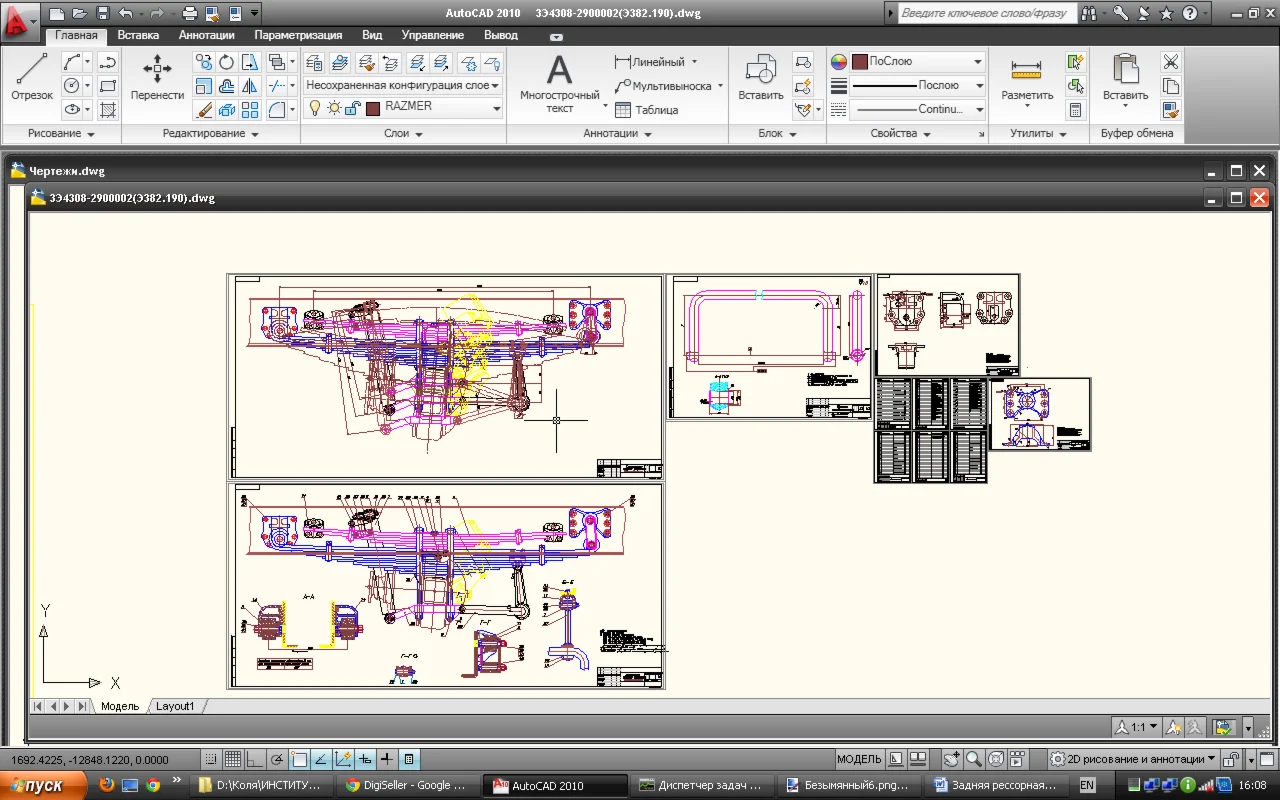Open the RAZMER layer dropdown

click(495, 107)
